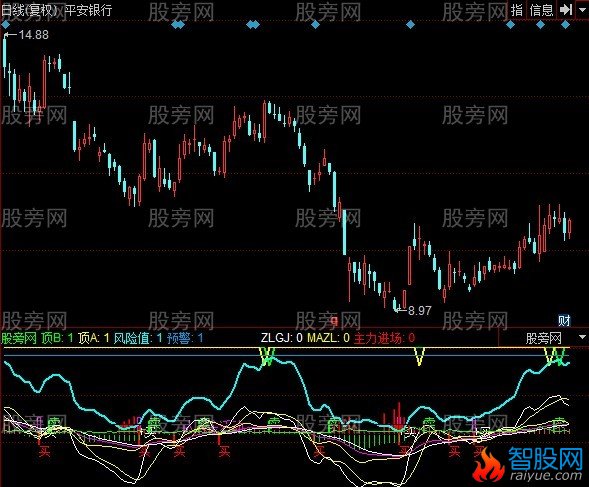This screenshot has height=487, width=589.
Task: Select the 顶A: 1 indicator value
Action: pyautogui.click(x=94, y=338)
